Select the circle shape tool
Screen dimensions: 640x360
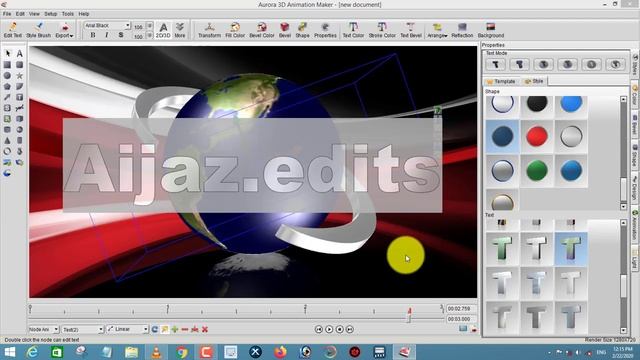pos(7,76)
